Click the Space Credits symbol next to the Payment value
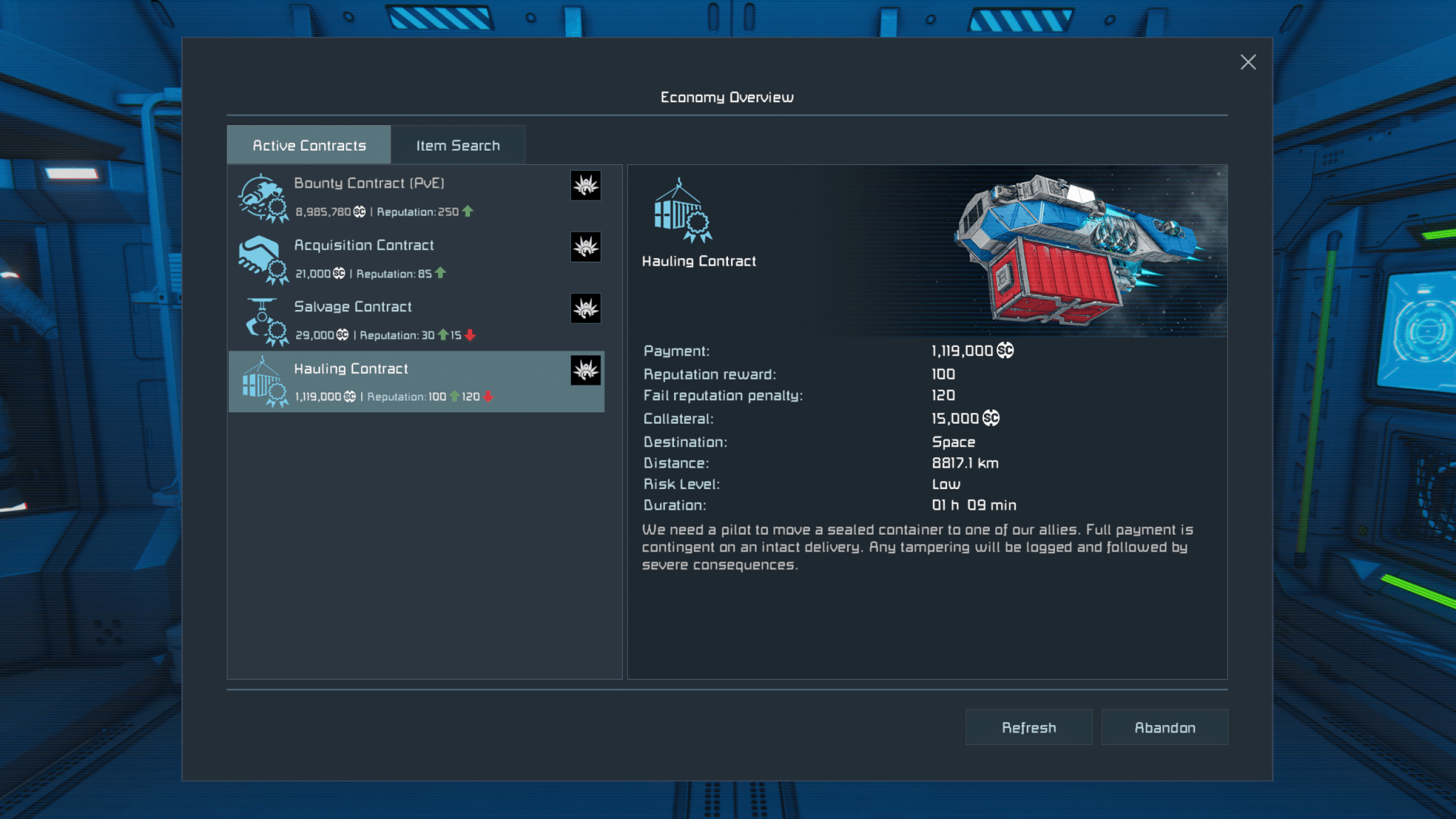Viewport: 1456px width, 819px height. [1005, 350]
